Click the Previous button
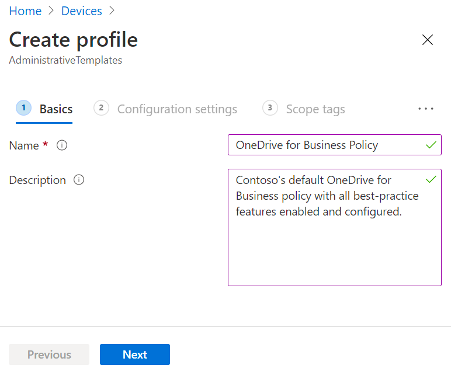 point(49,355)
